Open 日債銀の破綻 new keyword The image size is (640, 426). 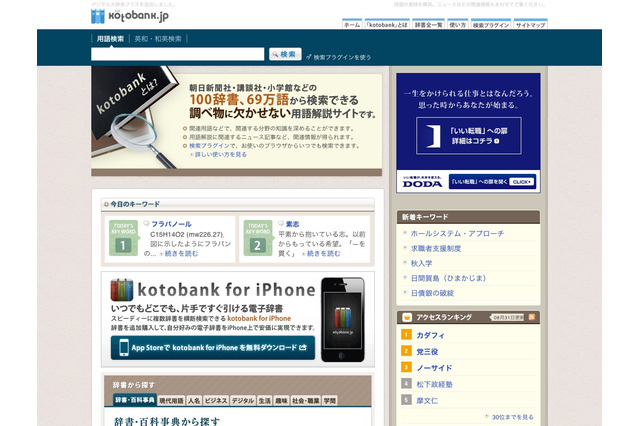click(432, 293)
